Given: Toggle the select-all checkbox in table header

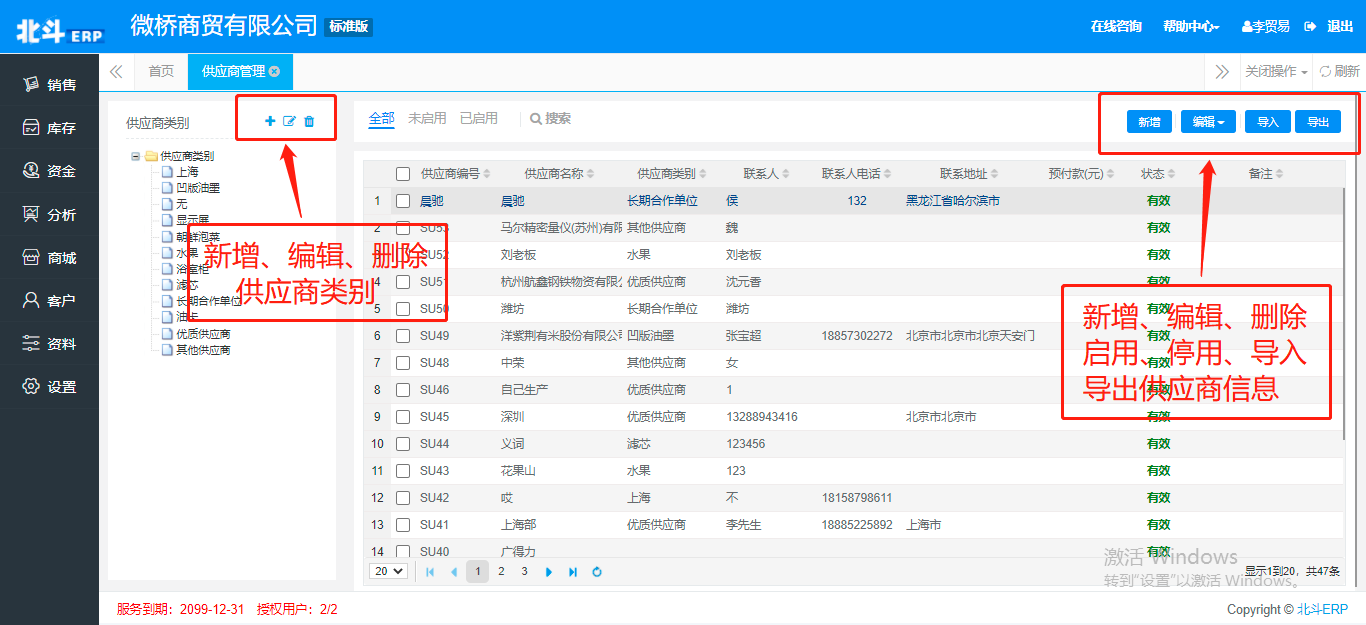Looking at the screenshot, I should coord(403,174).
